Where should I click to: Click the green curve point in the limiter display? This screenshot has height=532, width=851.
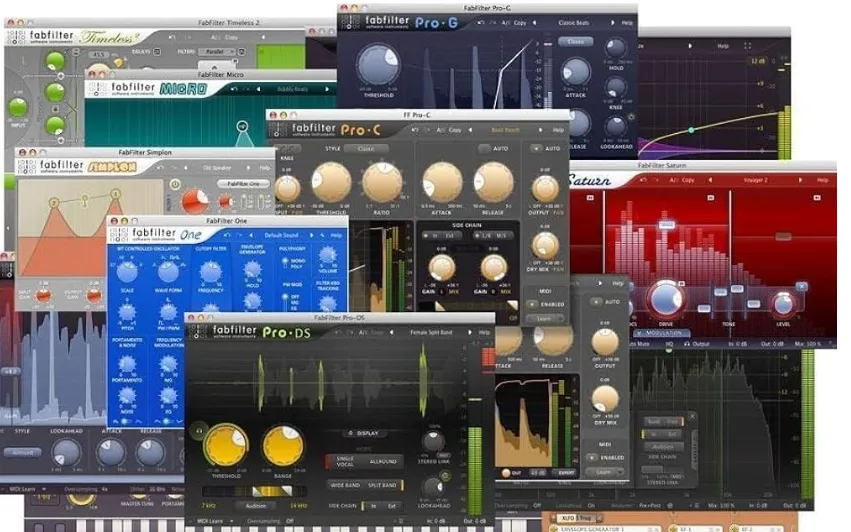(691, 130)
